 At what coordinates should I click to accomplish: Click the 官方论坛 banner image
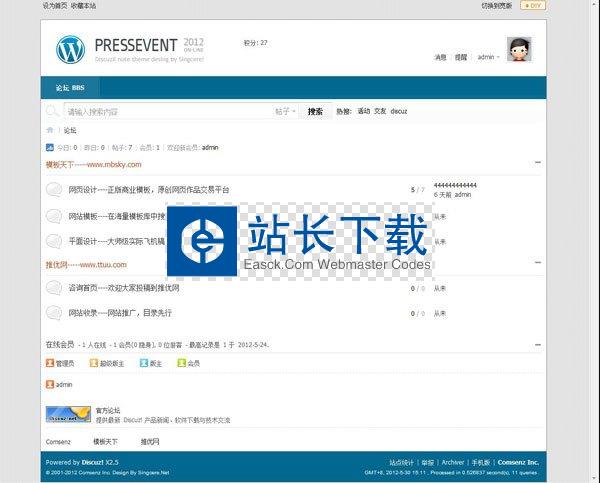point(68,414)
